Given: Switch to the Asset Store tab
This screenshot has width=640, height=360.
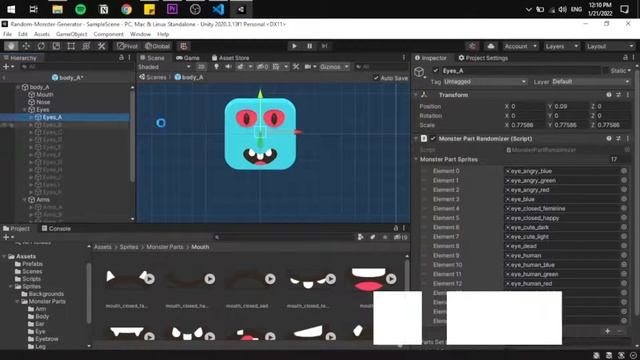Looking at the screenshot, I should (x=230, y=58).
